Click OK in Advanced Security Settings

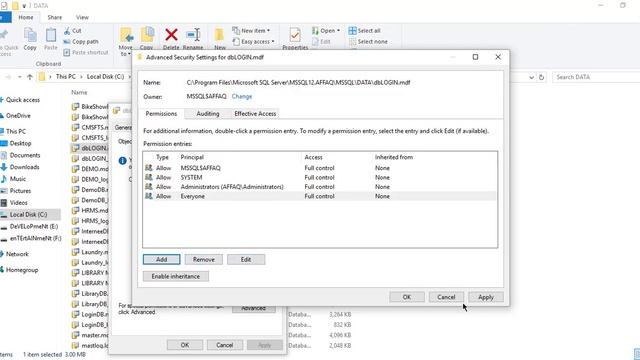407,297
